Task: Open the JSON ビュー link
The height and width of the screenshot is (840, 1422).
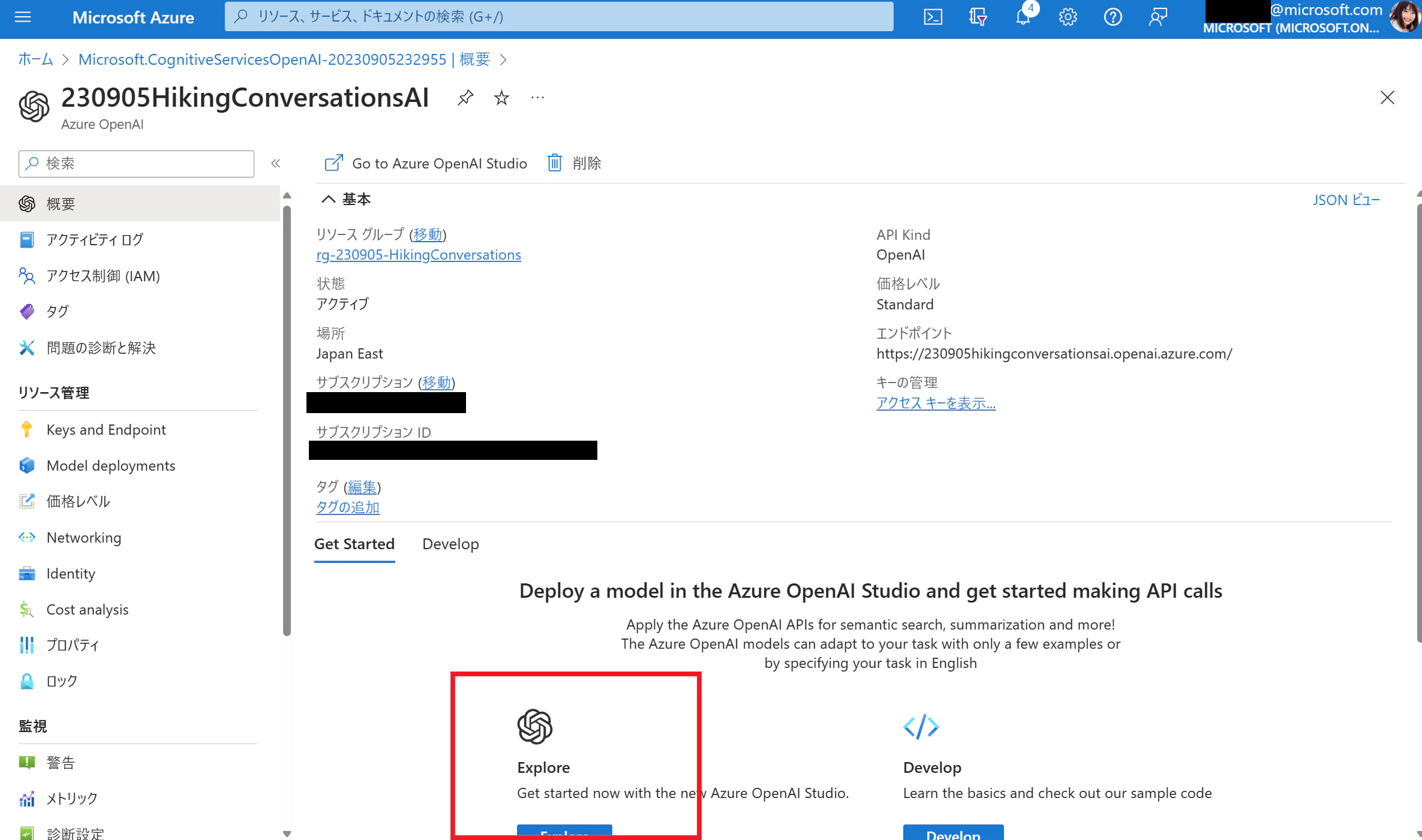Action: [x=1346, y=200]
